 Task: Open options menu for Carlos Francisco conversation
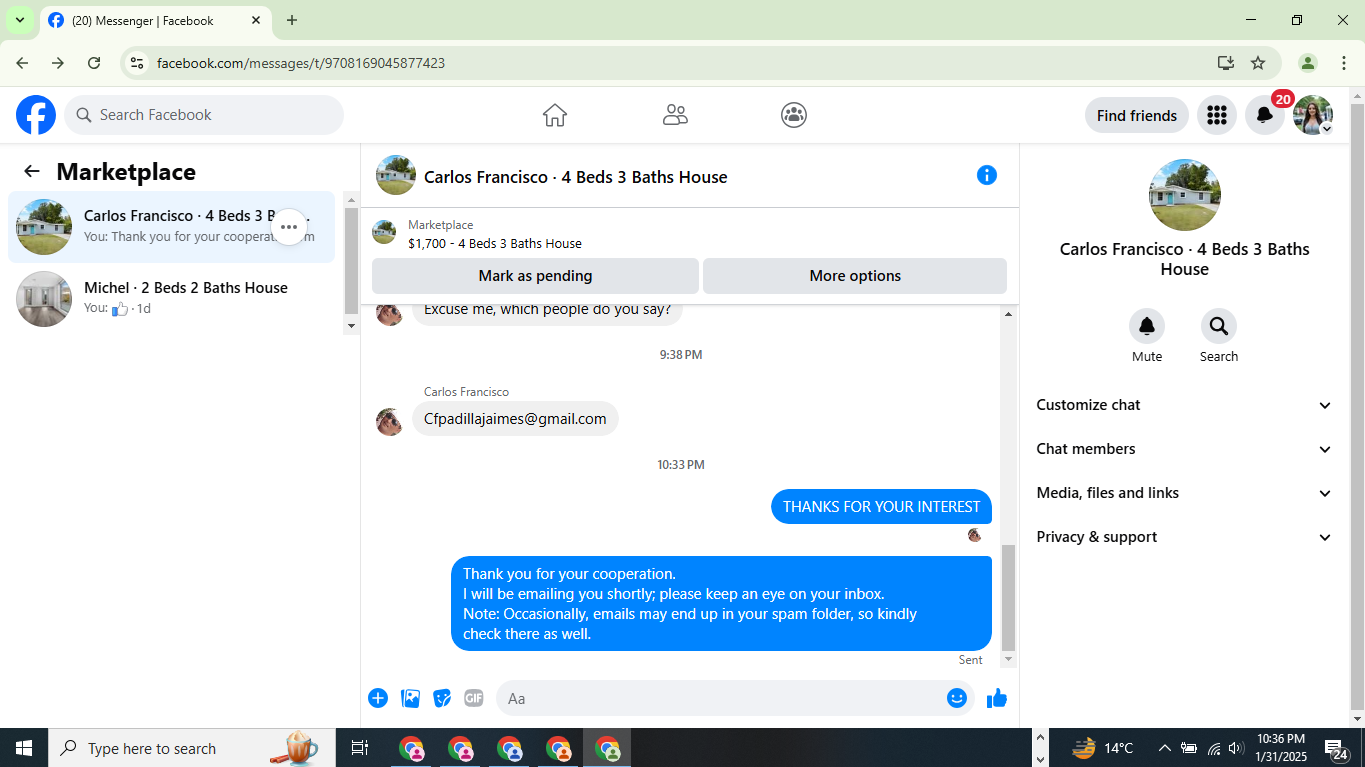tap(289, 227)
